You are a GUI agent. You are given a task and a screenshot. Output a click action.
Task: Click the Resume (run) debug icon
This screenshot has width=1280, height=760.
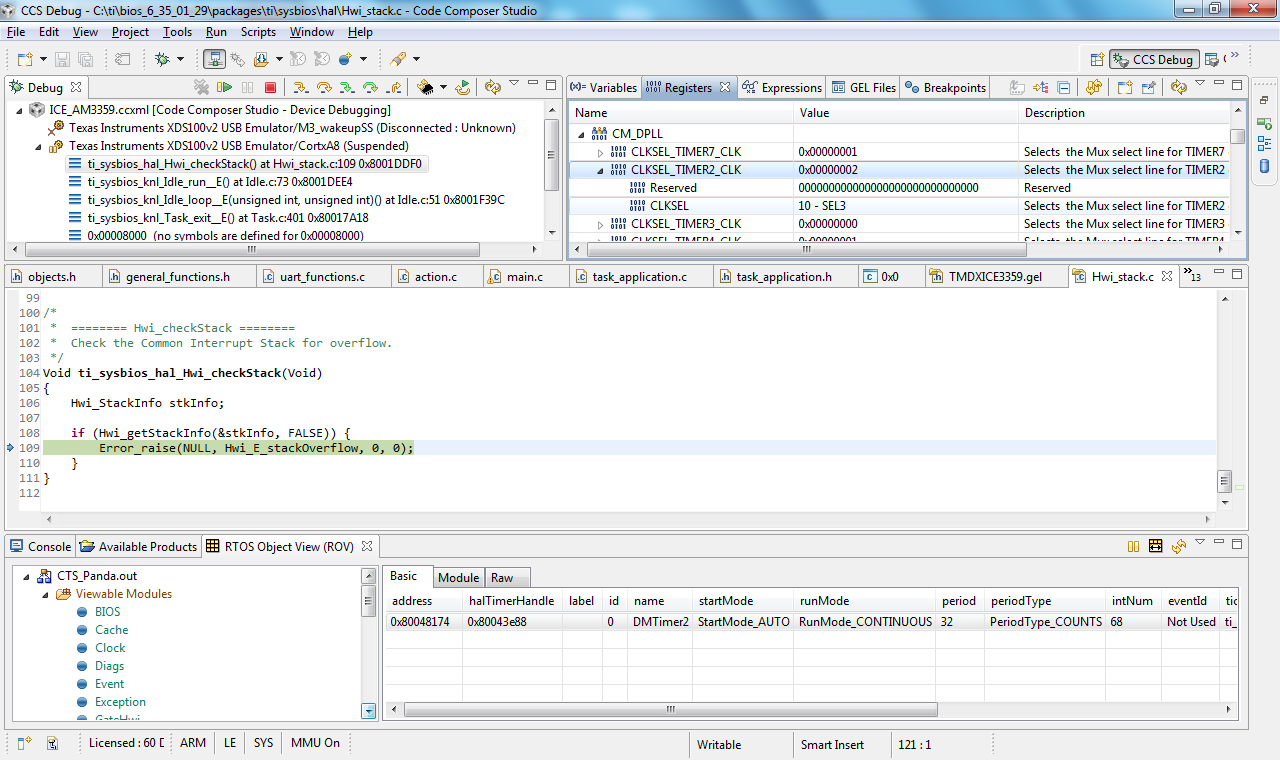click(225, 88)
